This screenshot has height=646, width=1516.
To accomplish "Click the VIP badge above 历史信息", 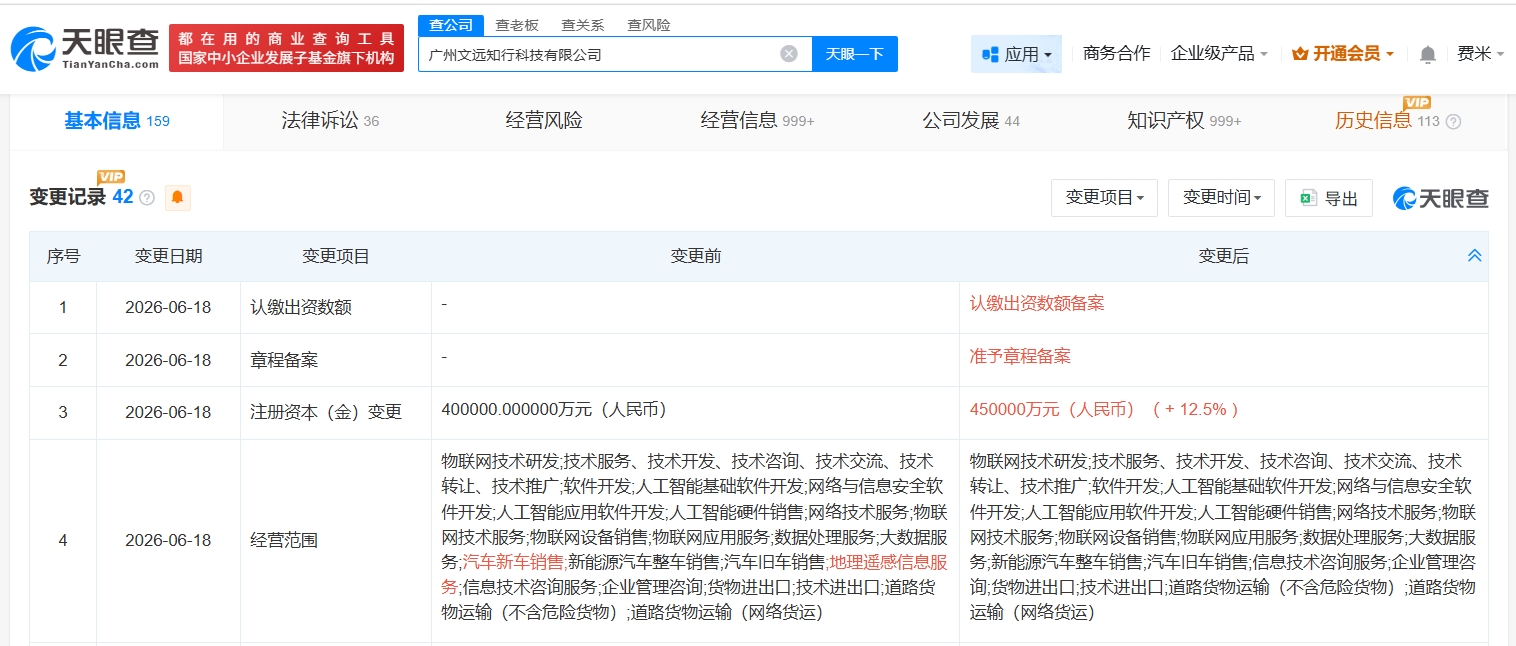I will point(1417,102).
